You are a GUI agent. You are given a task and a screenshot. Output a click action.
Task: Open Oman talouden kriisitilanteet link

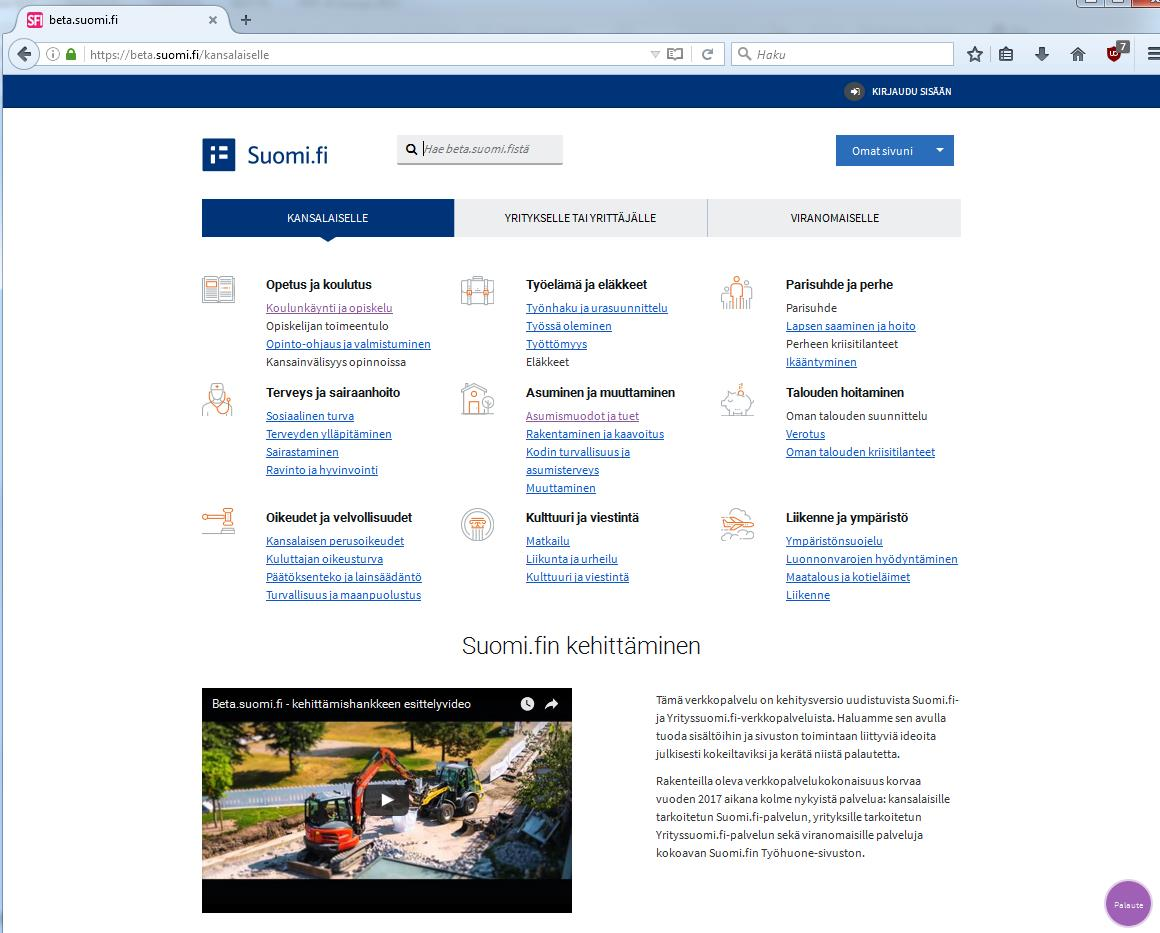point(860,452)
